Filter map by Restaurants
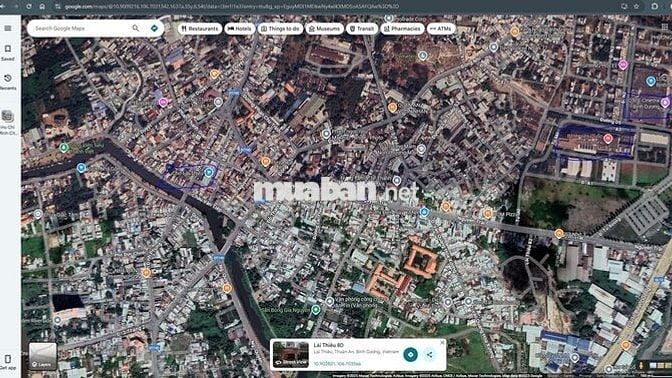 [200, 29]
